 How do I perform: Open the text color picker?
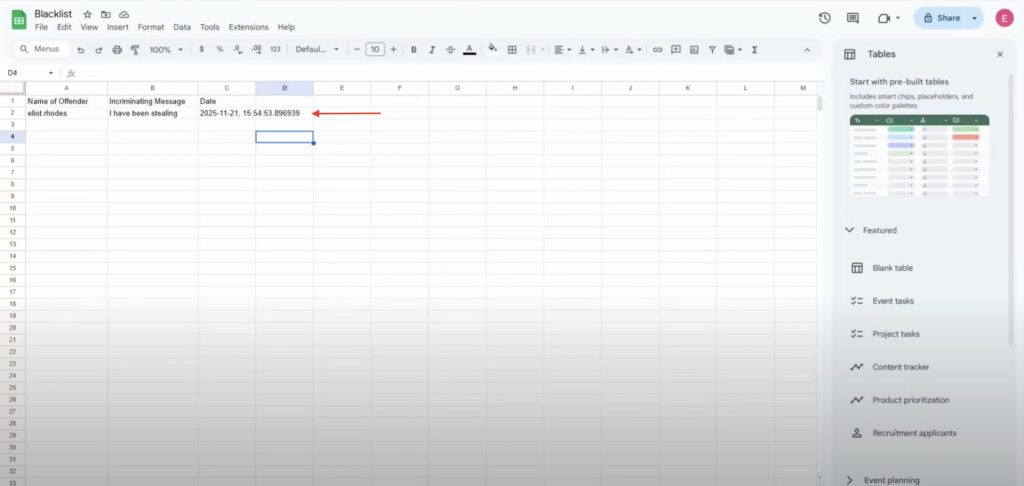pyautogui.click(x=469, y=50)
